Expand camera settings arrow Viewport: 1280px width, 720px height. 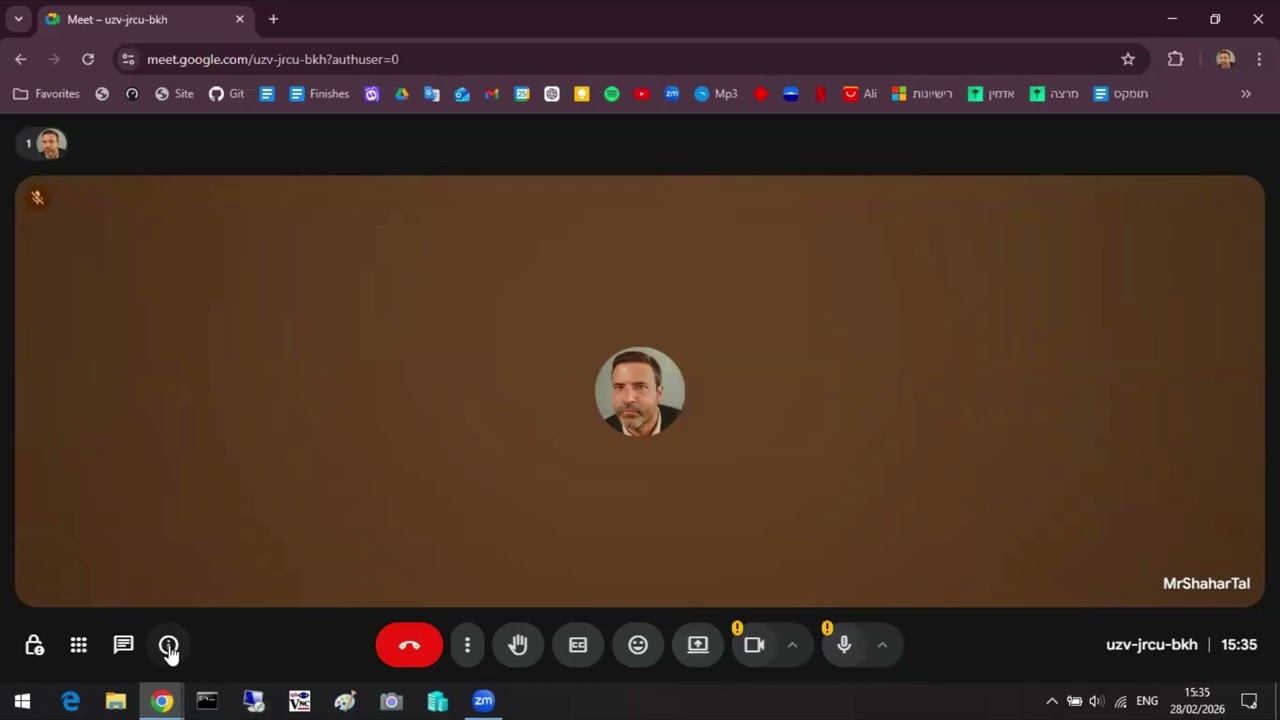[x=793, y=645]
